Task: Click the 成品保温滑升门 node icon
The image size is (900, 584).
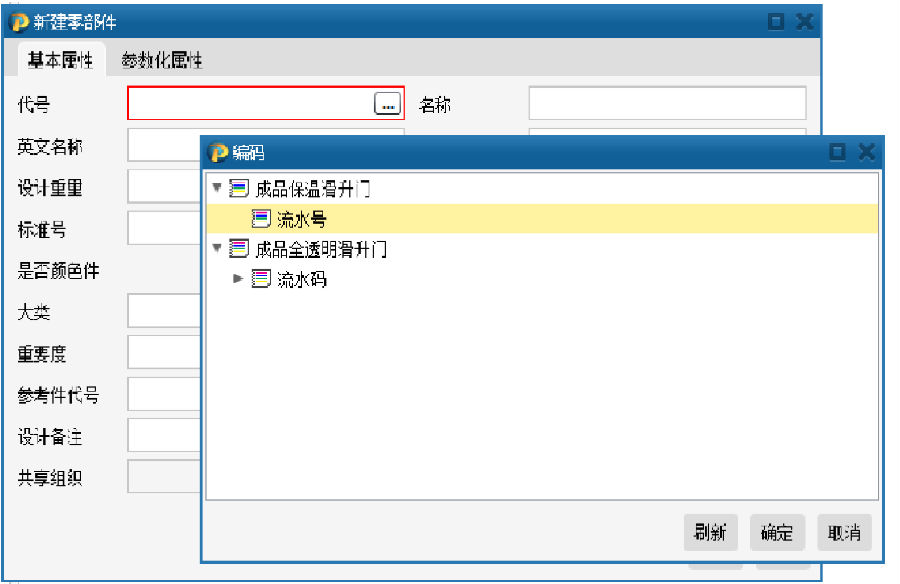Action: (238, 188)
